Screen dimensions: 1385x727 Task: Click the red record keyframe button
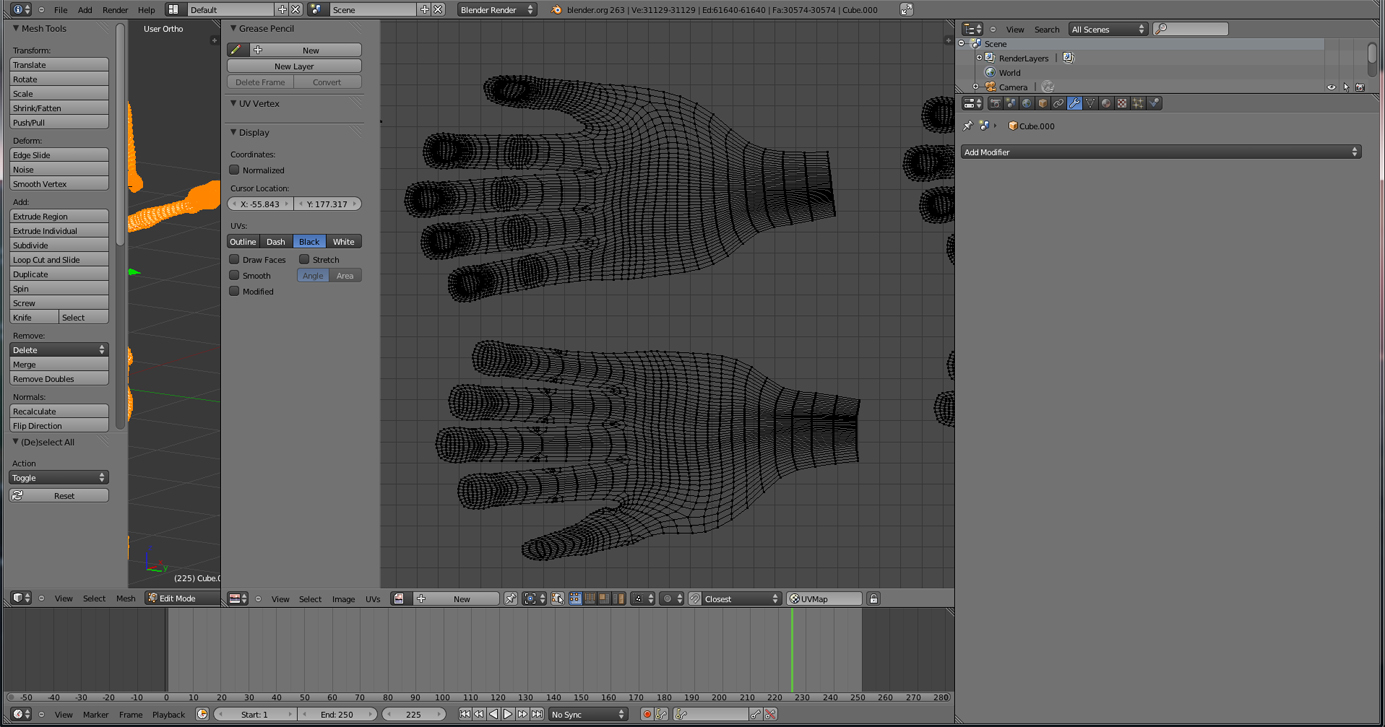click(x=647, y=715)
